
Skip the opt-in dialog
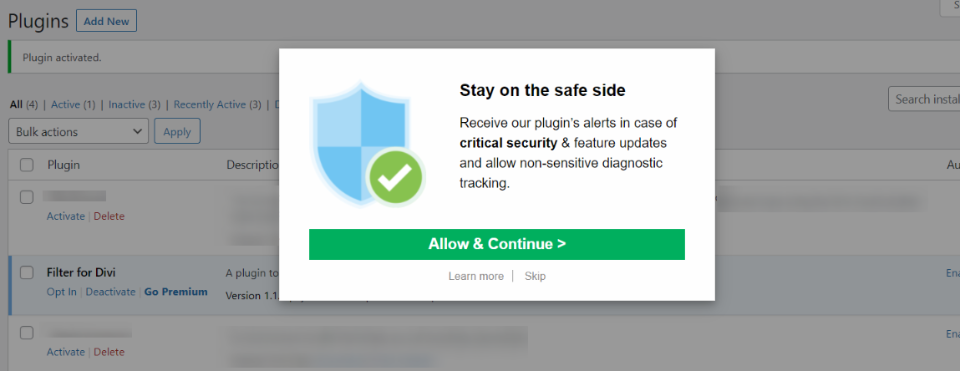coord(535,276)
